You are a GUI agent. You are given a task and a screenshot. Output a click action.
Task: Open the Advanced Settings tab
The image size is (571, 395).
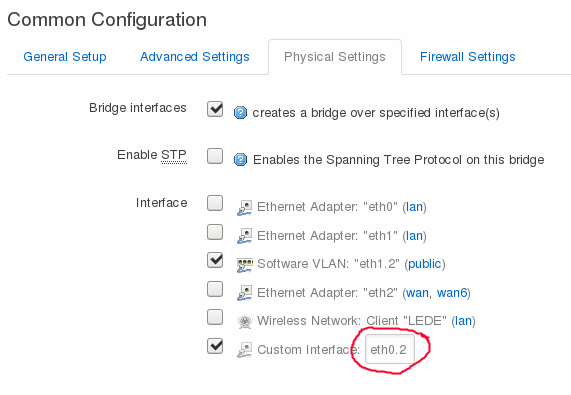coord(195,57)
